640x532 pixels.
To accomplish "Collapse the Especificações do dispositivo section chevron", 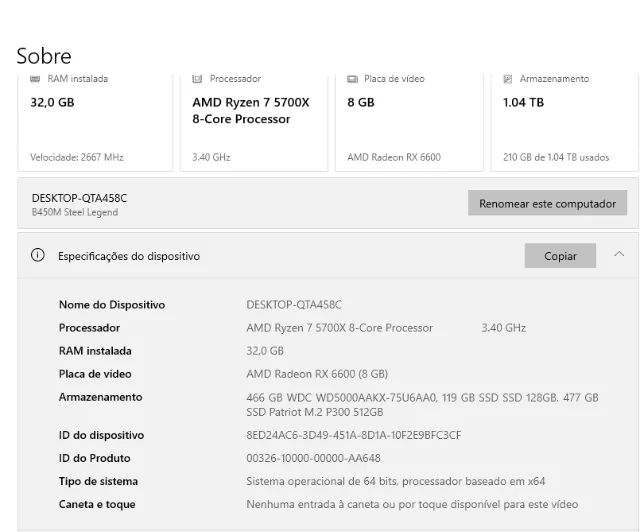I will 619,254.
